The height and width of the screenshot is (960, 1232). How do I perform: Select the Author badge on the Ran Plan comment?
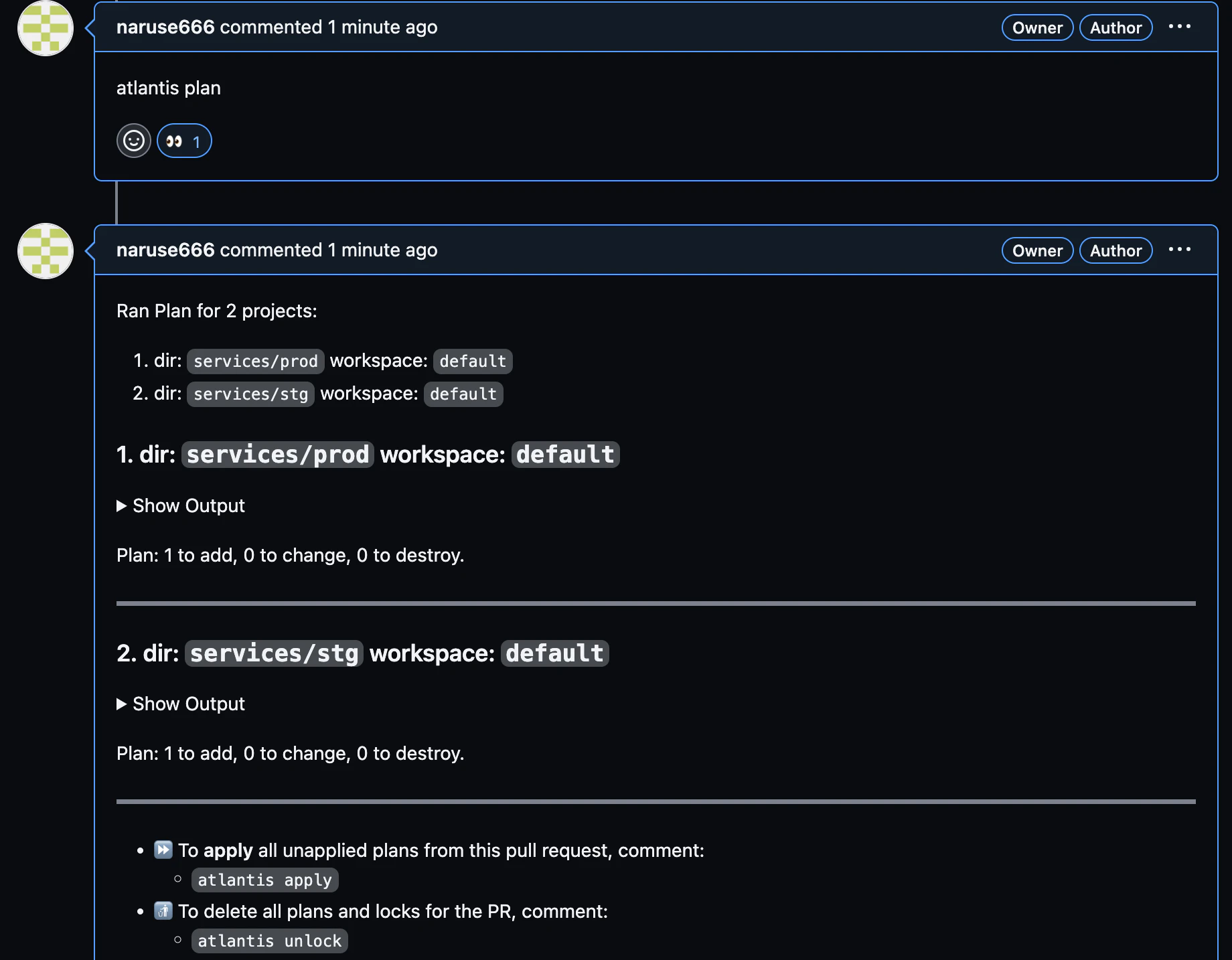pyautogui.click(x=1115, y=250)
